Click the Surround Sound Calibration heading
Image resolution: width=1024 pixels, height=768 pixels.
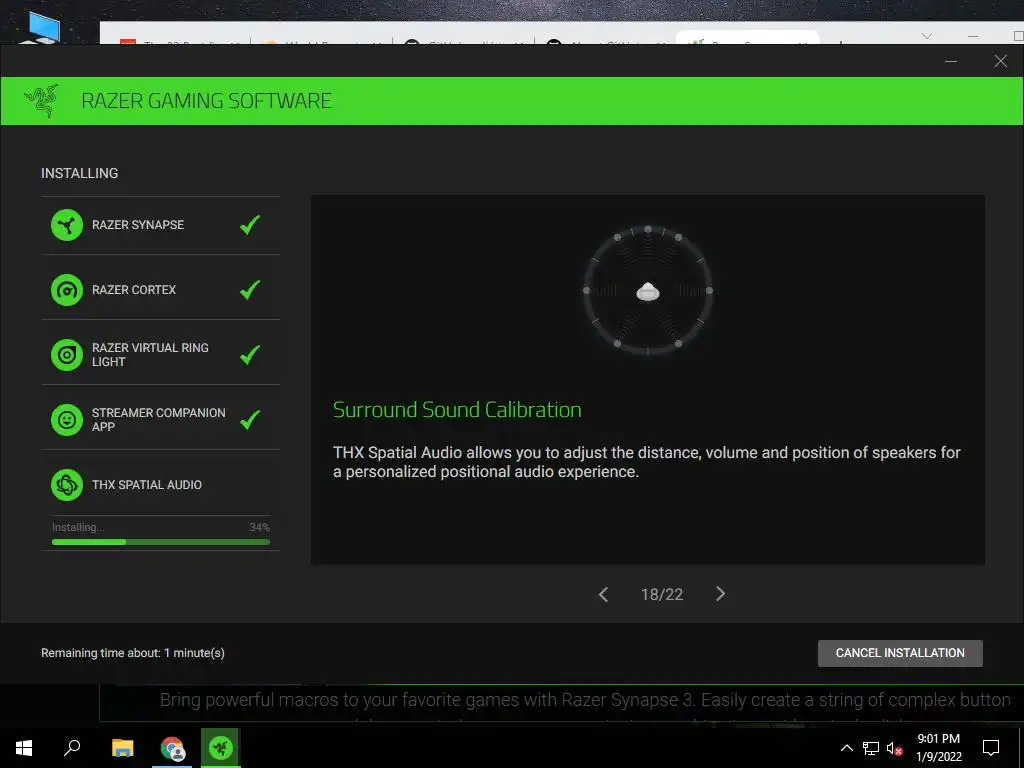coord(457,410)
